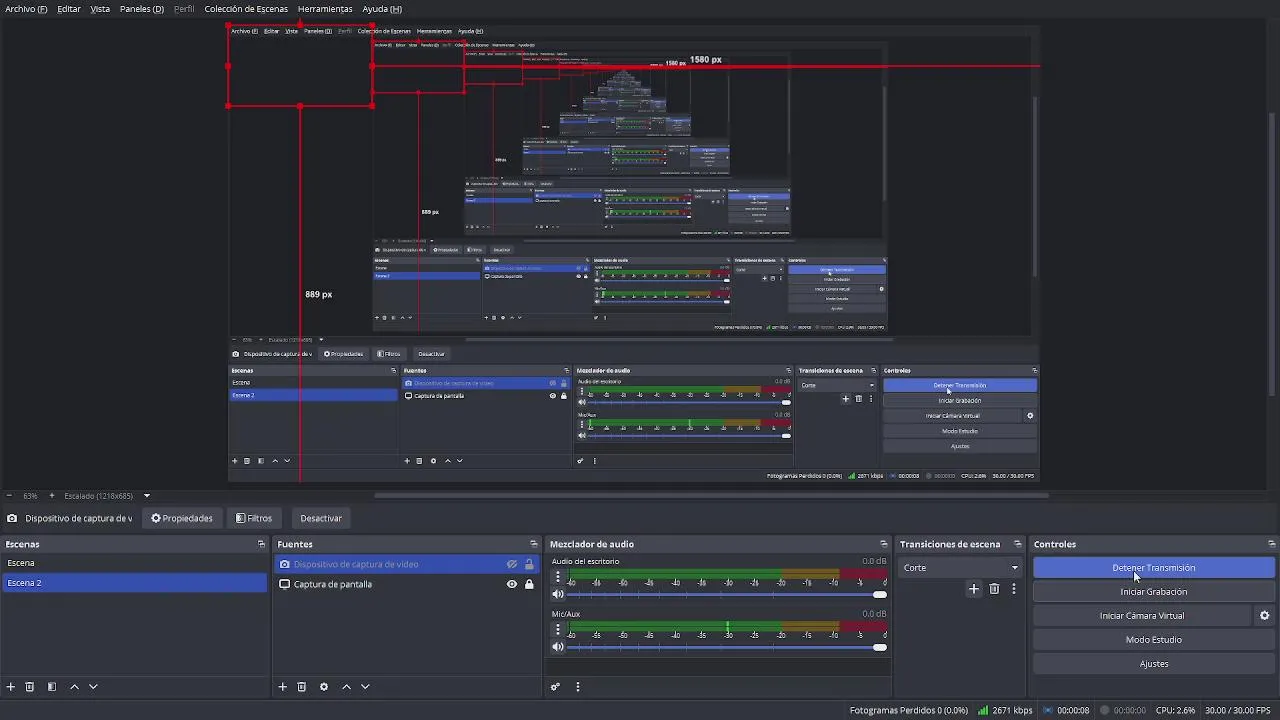Click Iniciar Grabación button
Viewport: 1280px width, 720px height.
(1154, 592)
